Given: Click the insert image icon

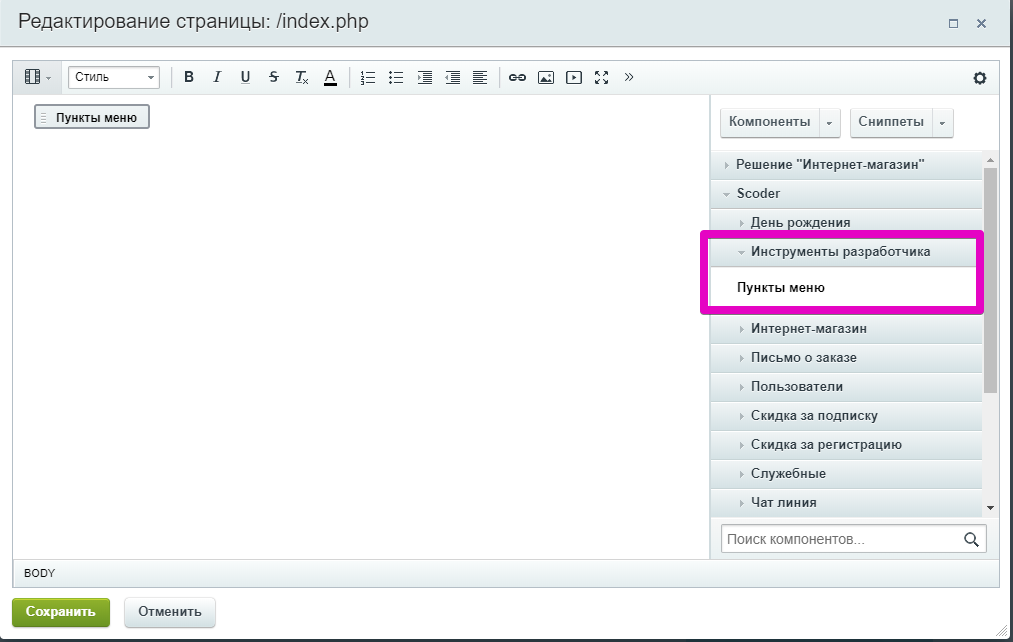Looking at the screenshot, I should [545, 77].
